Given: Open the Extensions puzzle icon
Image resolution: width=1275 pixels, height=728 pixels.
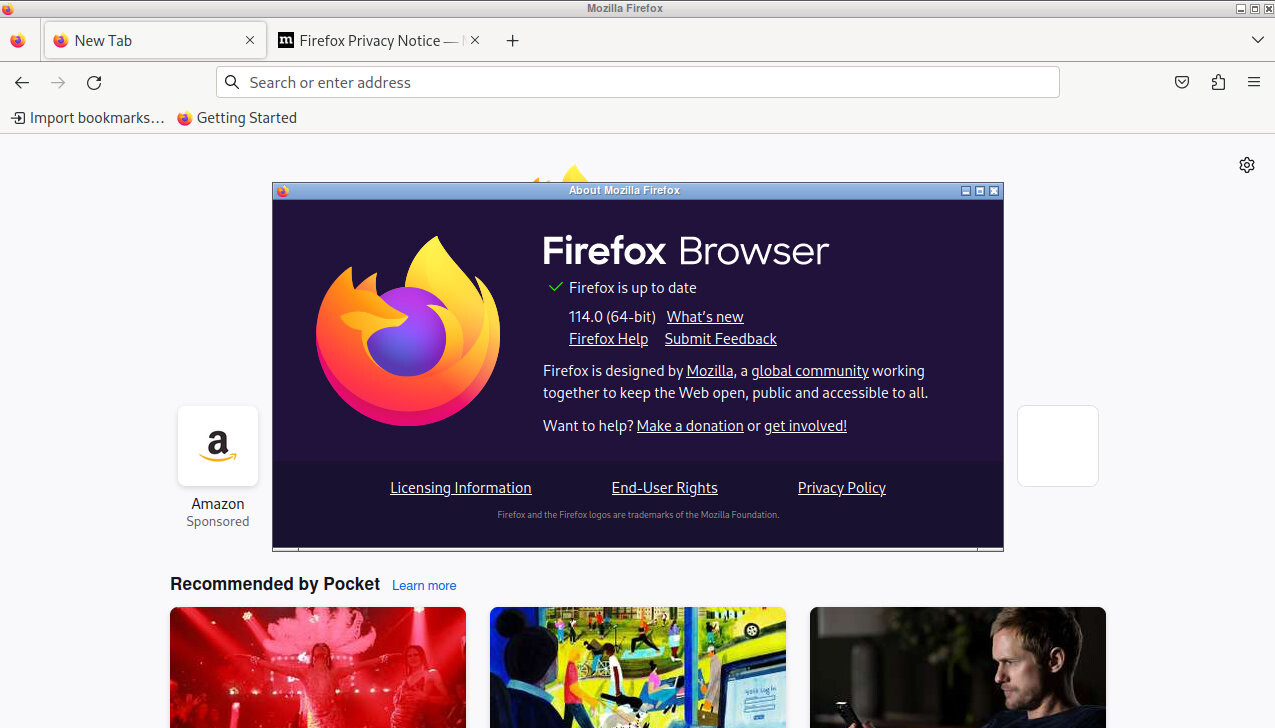Looking at the screenshot, I should 1218,83.
